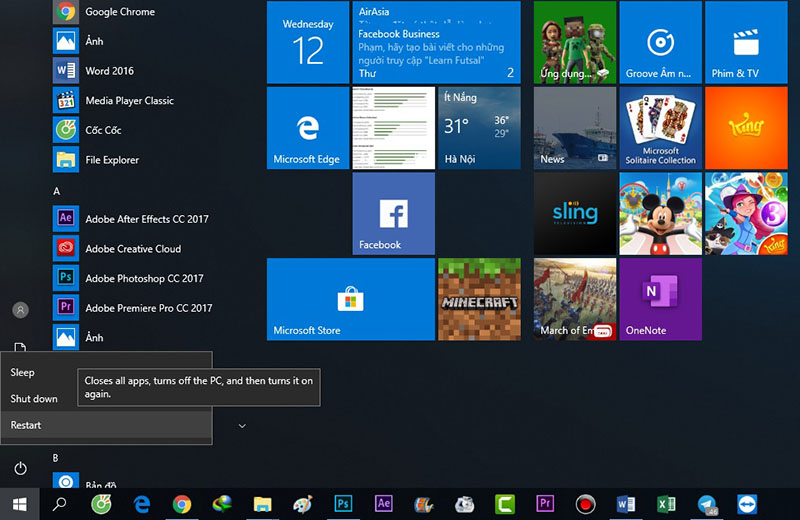Open Excel from the taskbar

tap(666, 504)
